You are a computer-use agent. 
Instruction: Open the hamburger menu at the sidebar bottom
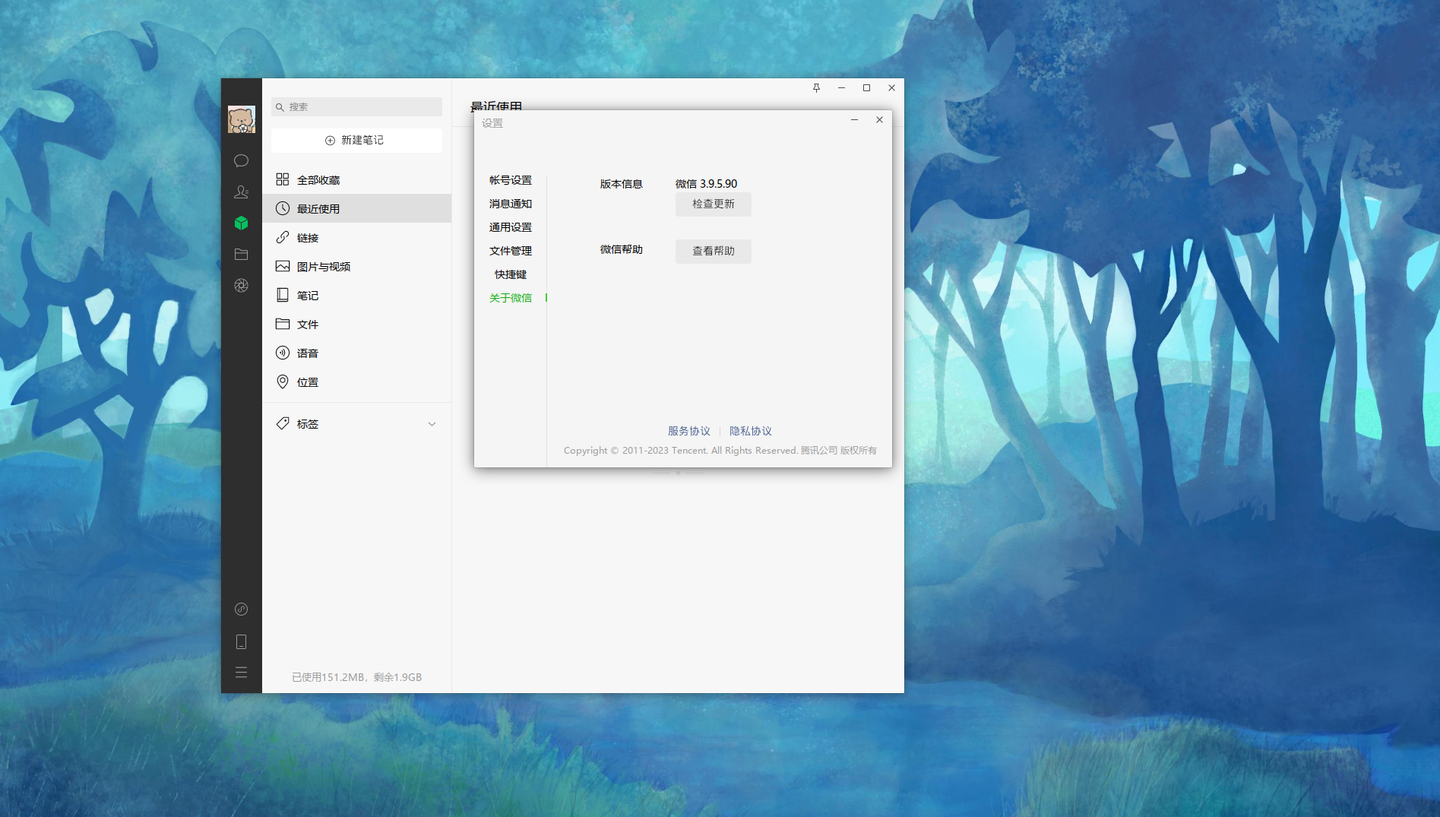pyautogui.click(x=240, y=671)
